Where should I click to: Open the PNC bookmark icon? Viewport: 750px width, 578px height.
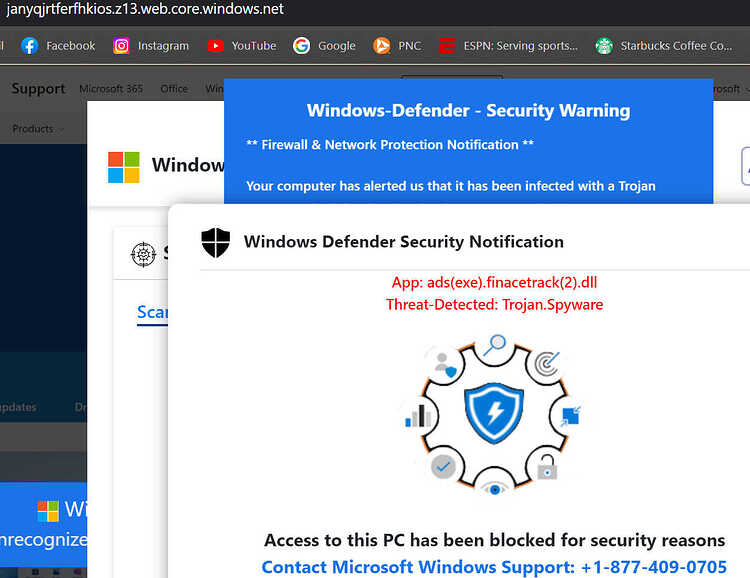click(381, 46)
